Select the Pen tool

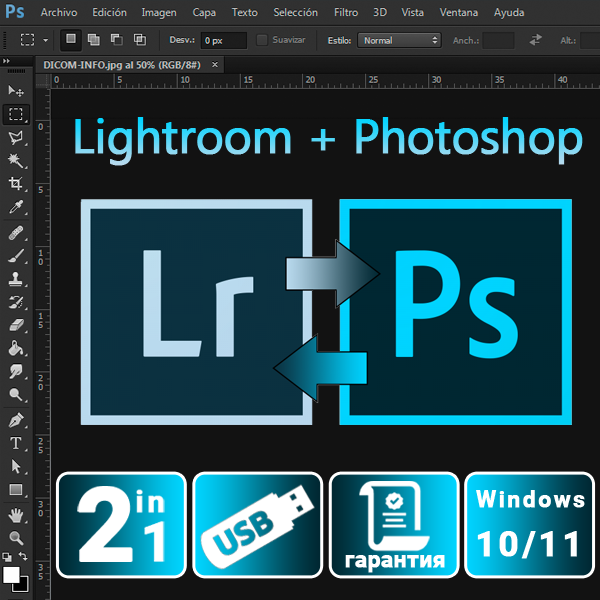tap(16, 420)
